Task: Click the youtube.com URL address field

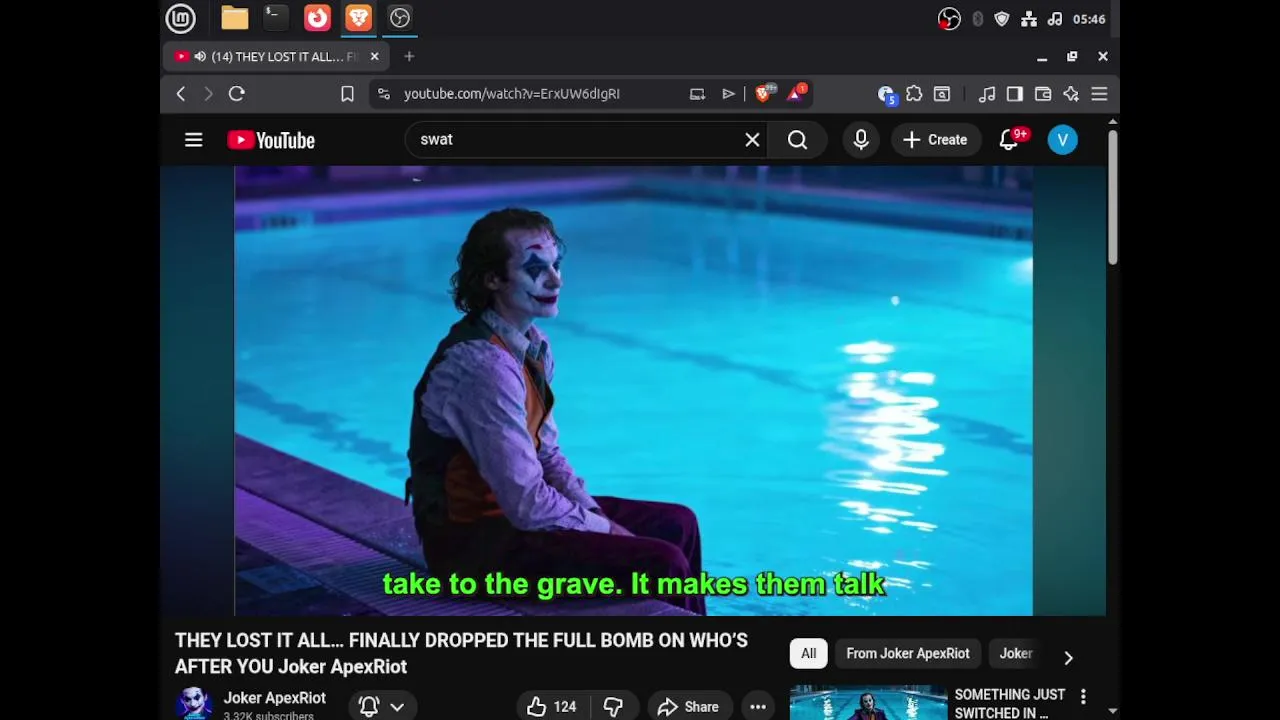Action: coord(512,94)
